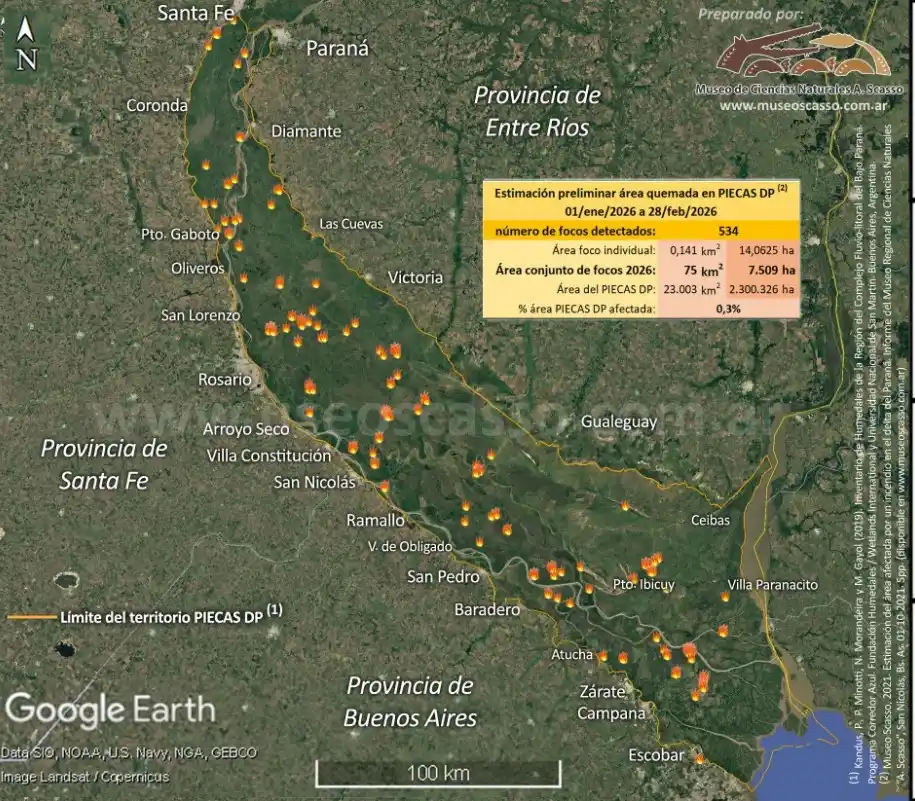Click 'Data SIO, NOAA, U.S. Navy' attribution
Screen dimensions: 915x801
[129, 753]
